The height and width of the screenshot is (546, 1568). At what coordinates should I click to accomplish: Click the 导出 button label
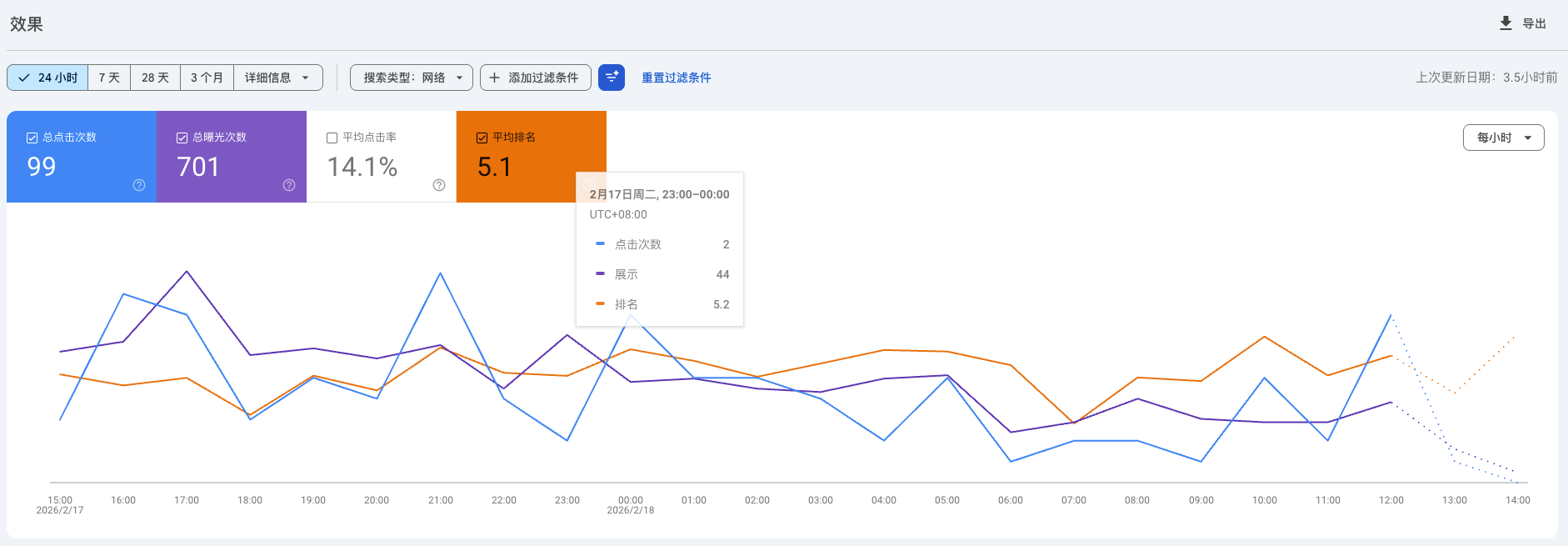pos(1534,23)
